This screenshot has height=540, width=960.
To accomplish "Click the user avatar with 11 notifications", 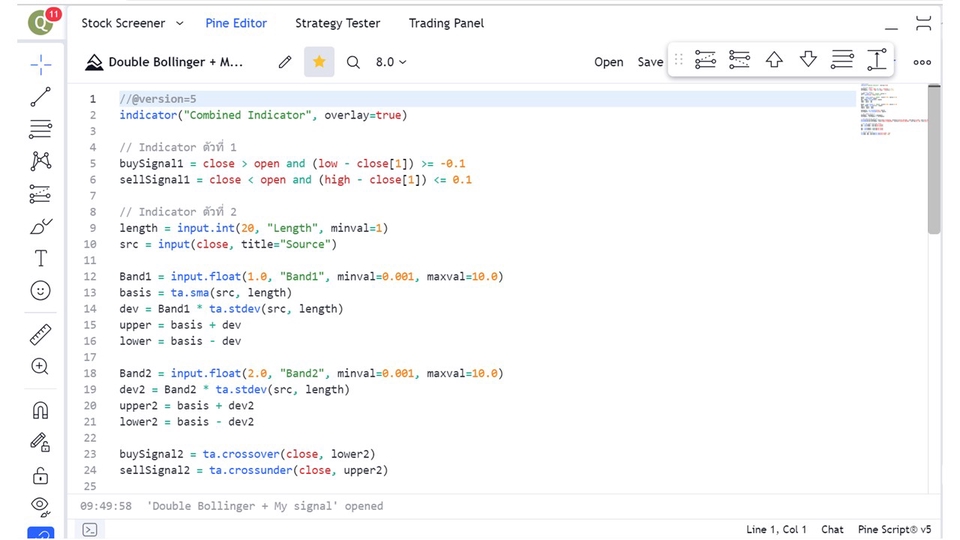I will (43, 22).
